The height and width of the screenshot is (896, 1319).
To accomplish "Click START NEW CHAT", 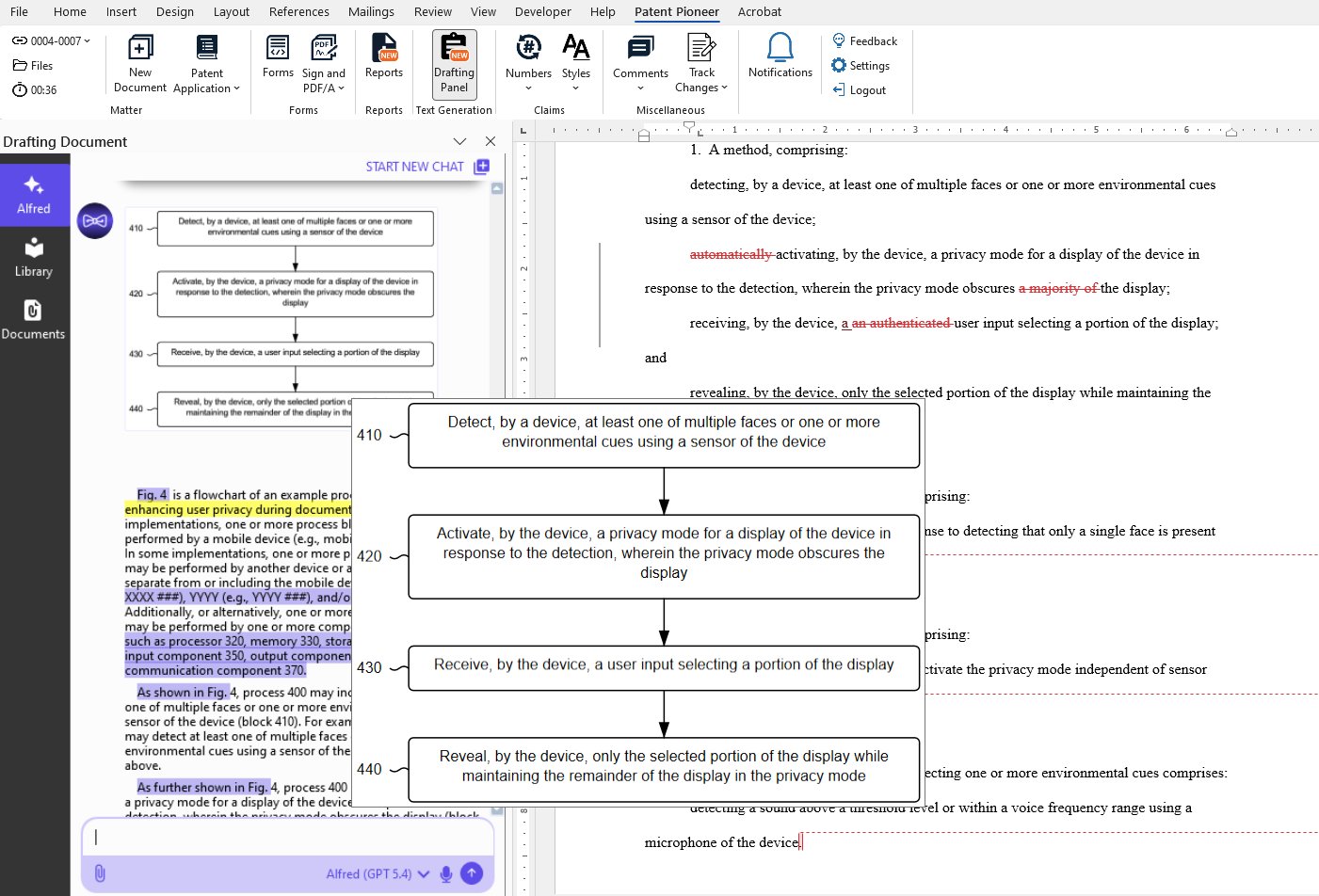I will (414, 167).
